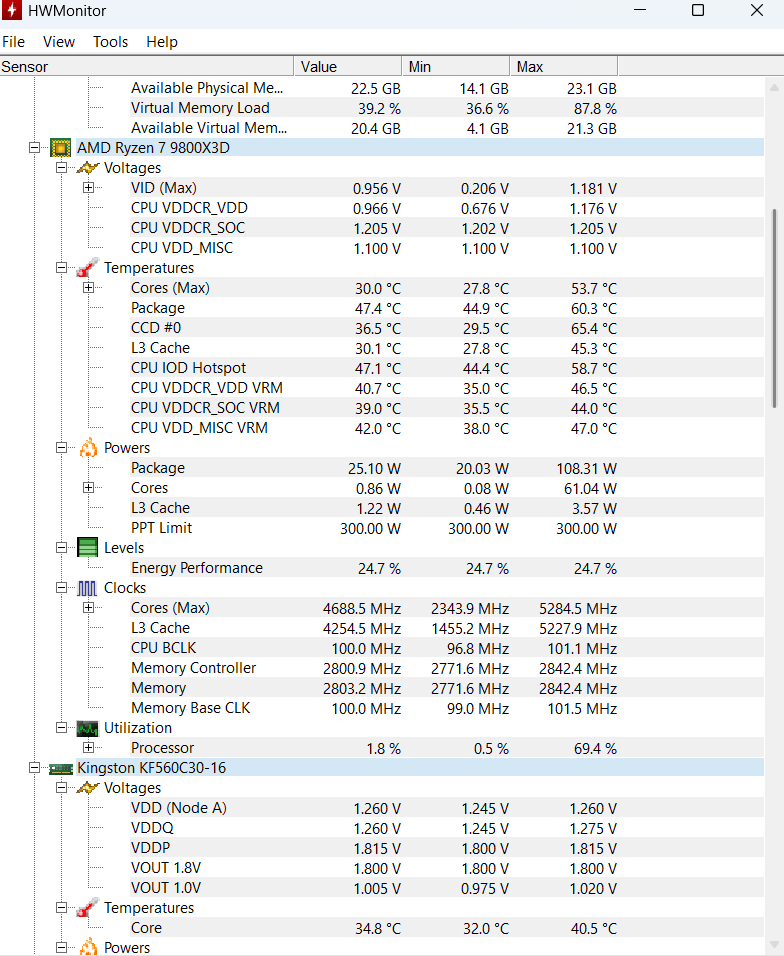Collapse the Kingston KF560C30-16 node
Screen dimensions: 784x956
click(35, 768)
